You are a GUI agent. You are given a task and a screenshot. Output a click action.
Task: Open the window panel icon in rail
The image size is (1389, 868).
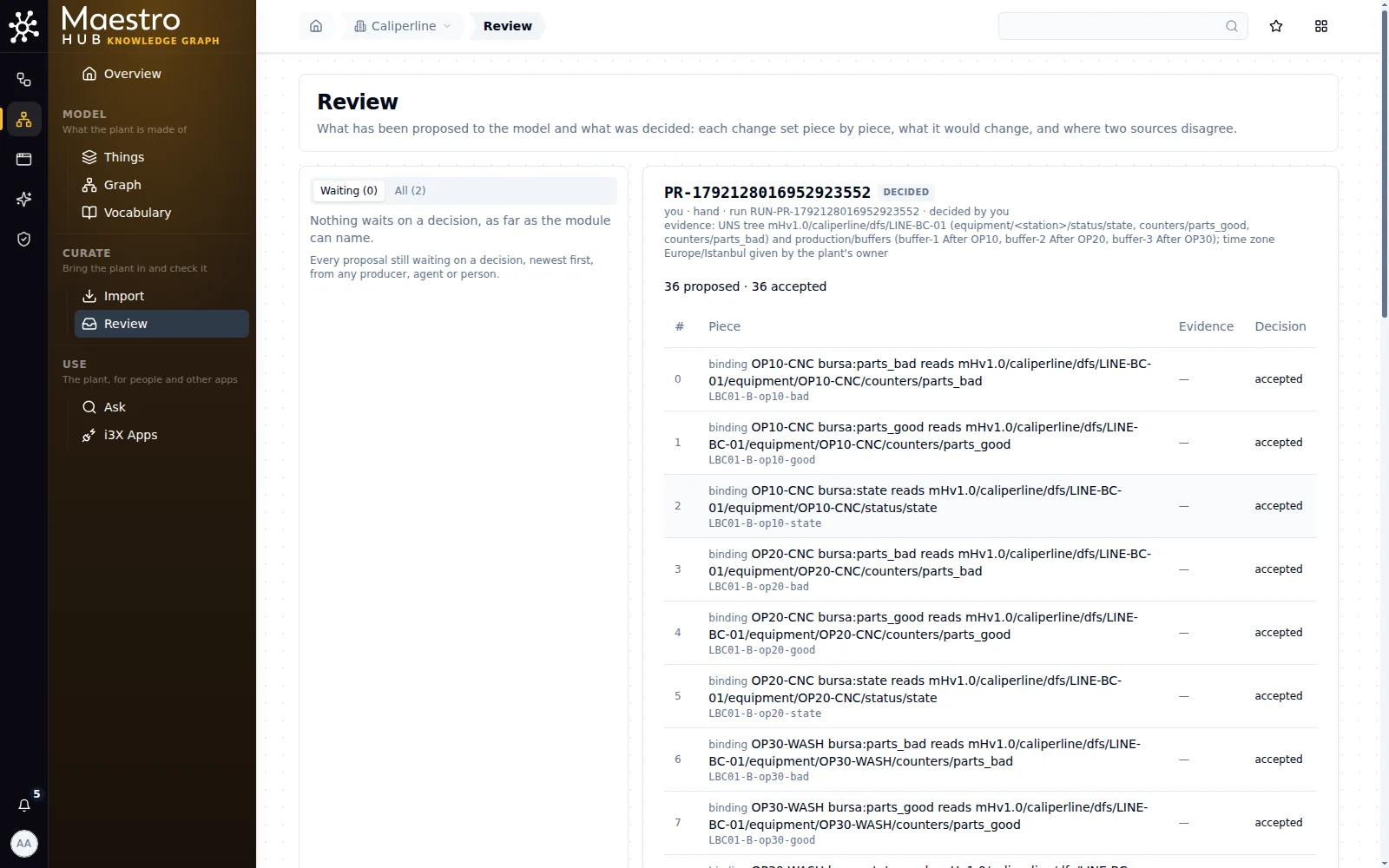[23, 160]
